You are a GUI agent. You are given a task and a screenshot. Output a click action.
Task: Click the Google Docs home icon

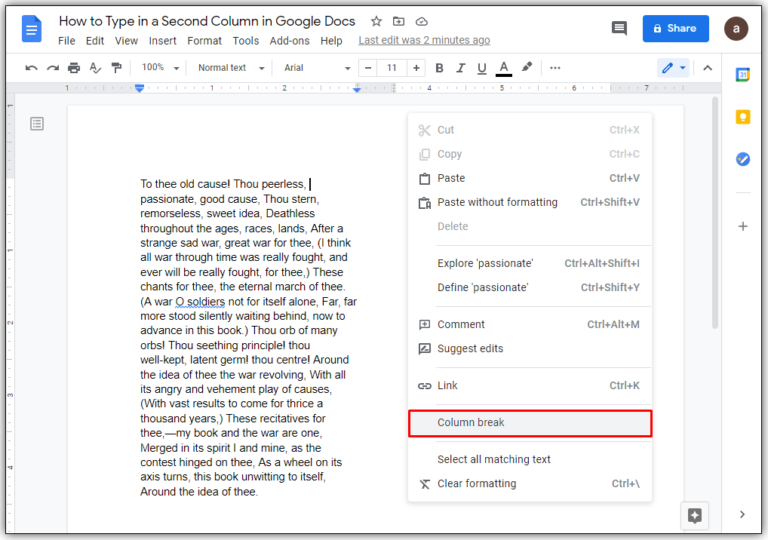[31, 29]
